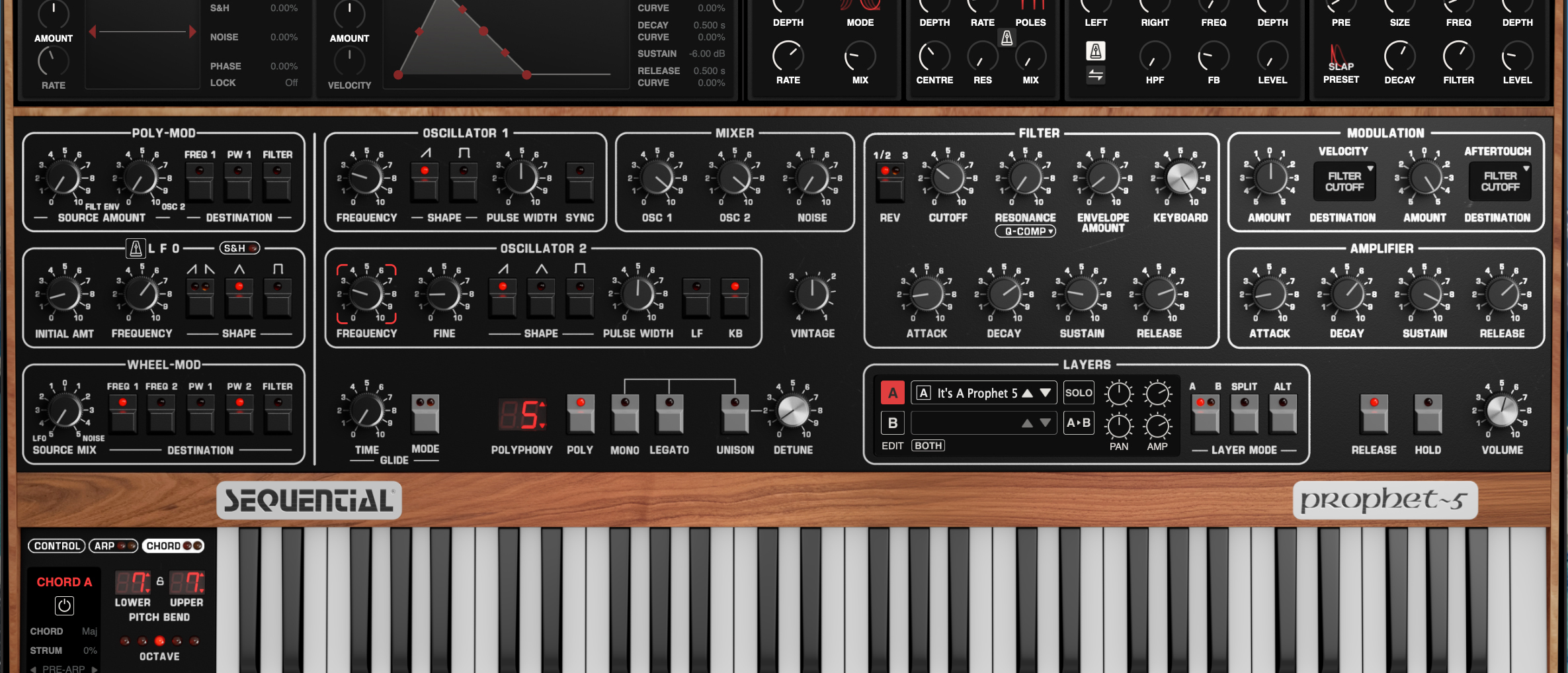Screen dimensions: 1568x673
Task: Click the BOTH edit button
Action: [x=928, y=446]
